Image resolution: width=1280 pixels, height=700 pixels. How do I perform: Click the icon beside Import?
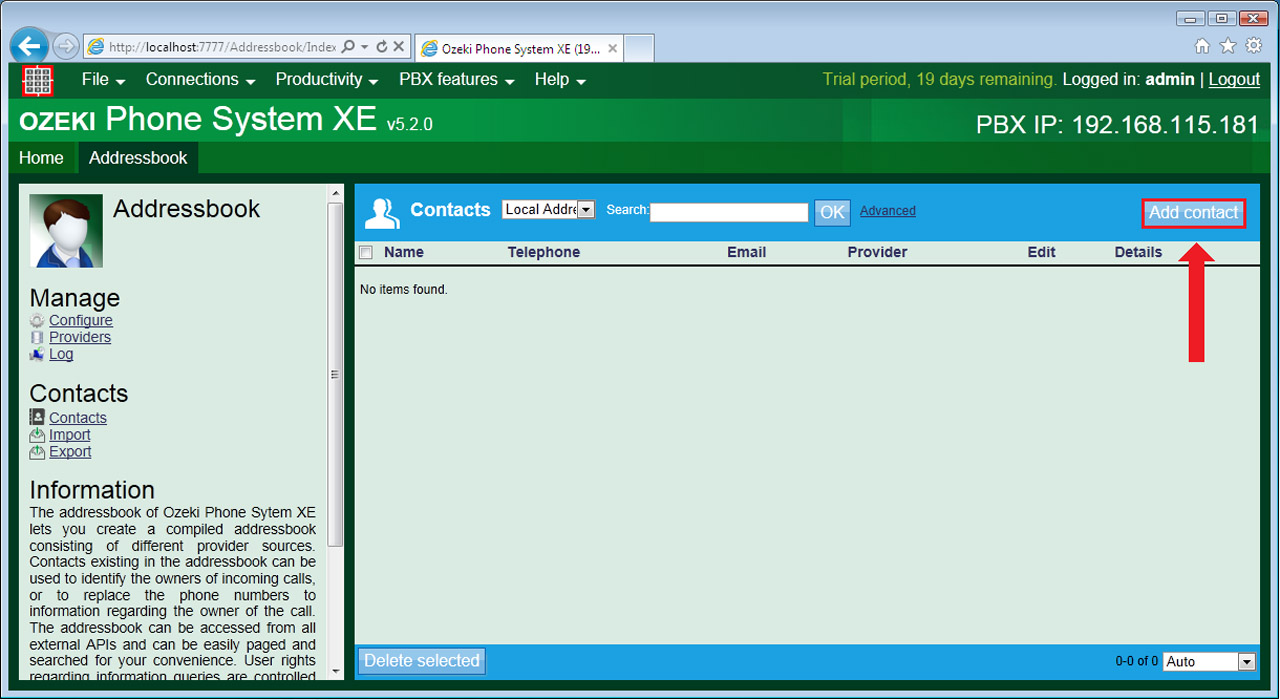tap(37, 435)
